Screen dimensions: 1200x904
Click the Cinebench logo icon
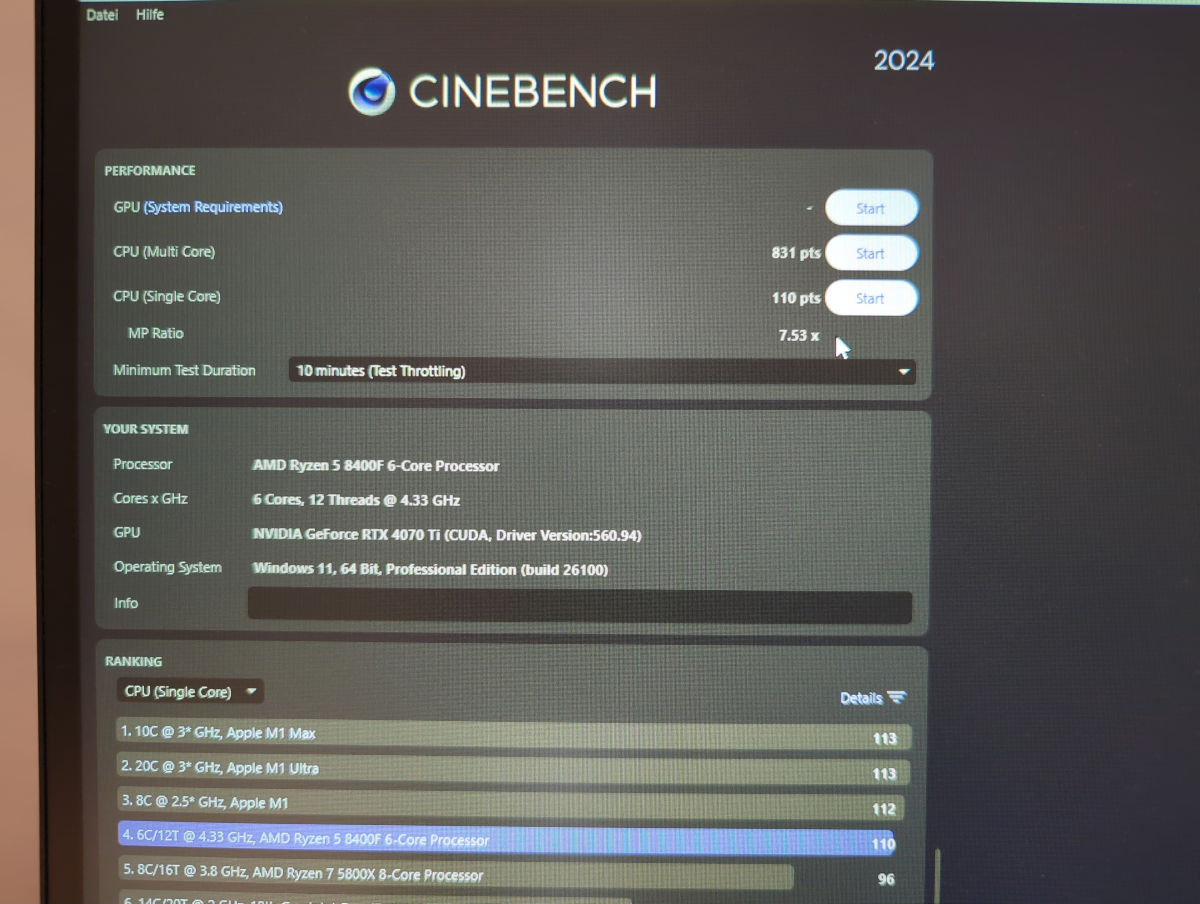click(x=372, y=92)
